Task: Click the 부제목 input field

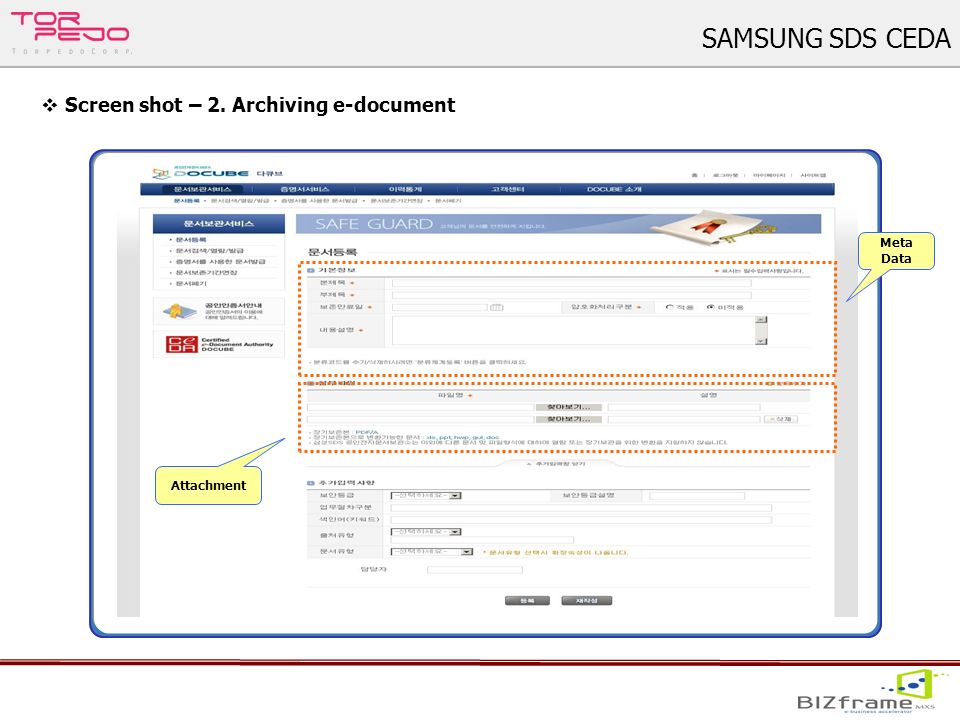Action: pyautogui.click(x=571, y=295)
